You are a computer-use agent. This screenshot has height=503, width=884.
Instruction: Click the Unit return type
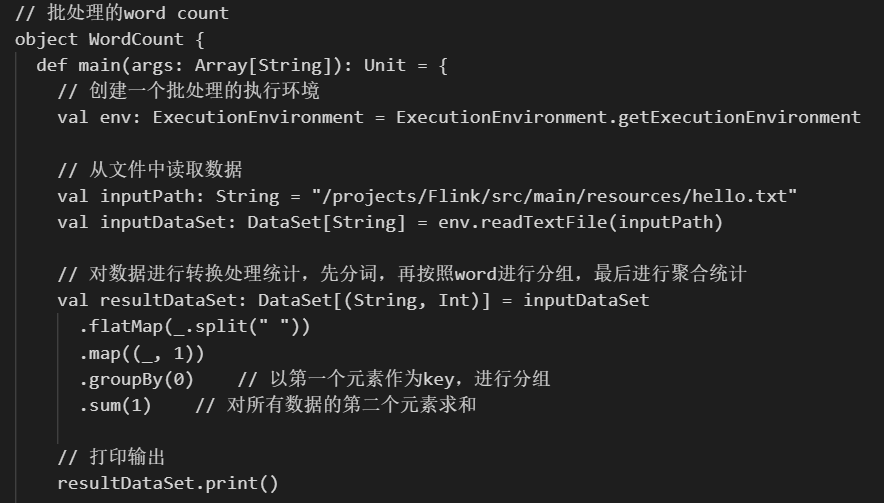385,65
